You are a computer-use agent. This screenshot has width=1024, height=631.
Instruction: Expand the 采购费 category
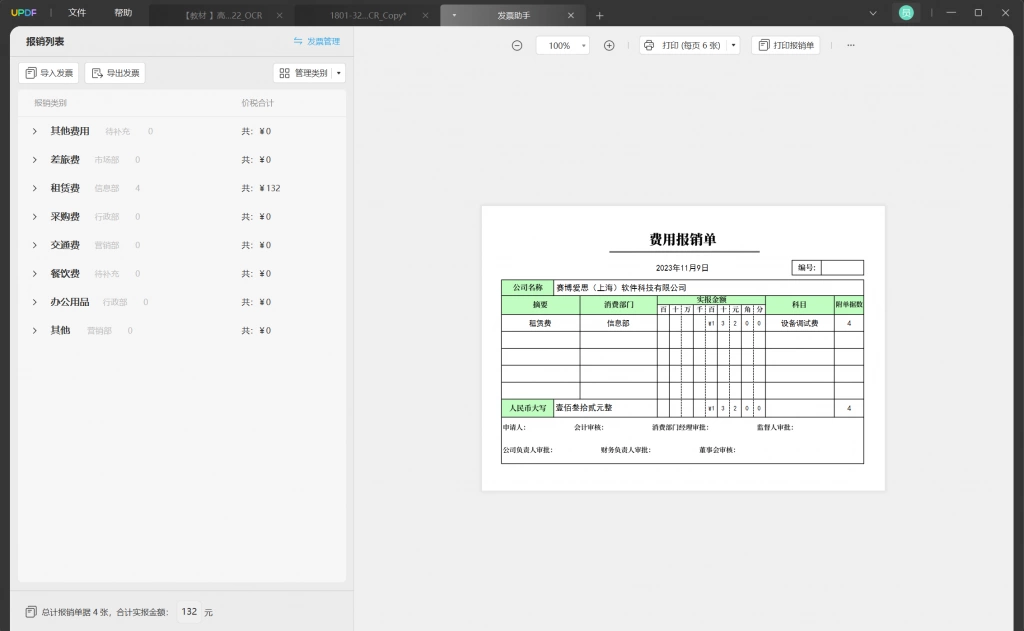(x=35, y=216)
